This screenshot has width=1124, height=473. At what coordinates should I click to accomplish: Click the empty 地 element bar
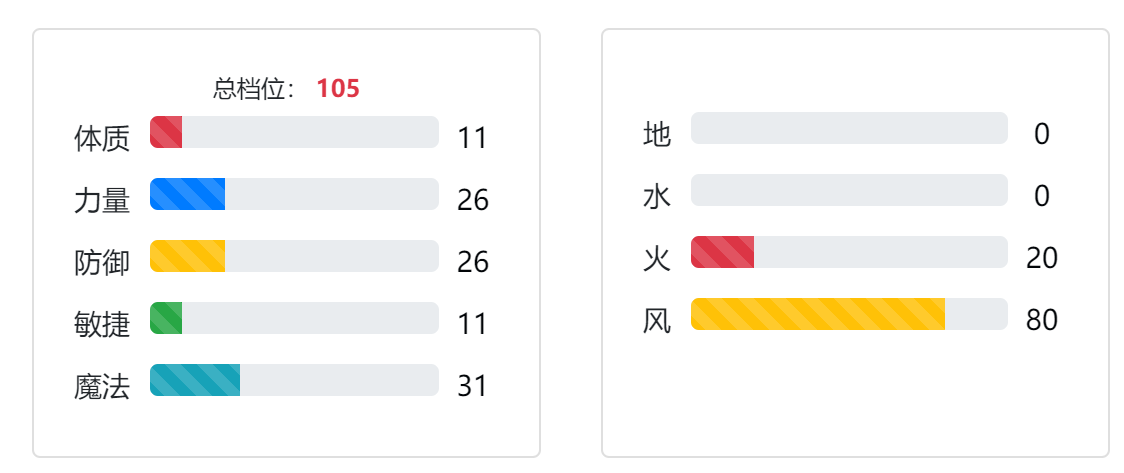pyautogui.click(x=849, y=128)
